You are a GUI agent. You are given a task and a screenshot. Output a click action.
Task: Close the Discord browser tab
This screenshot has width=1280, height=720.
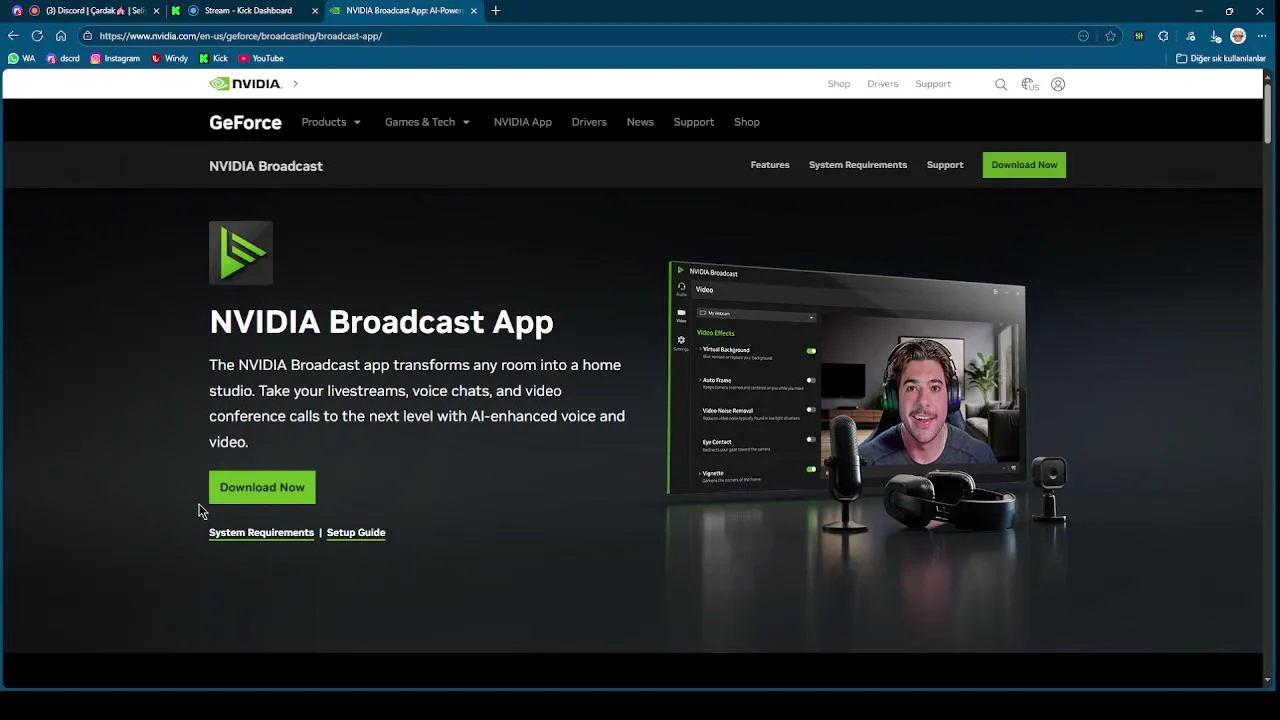tap(156, 11)
